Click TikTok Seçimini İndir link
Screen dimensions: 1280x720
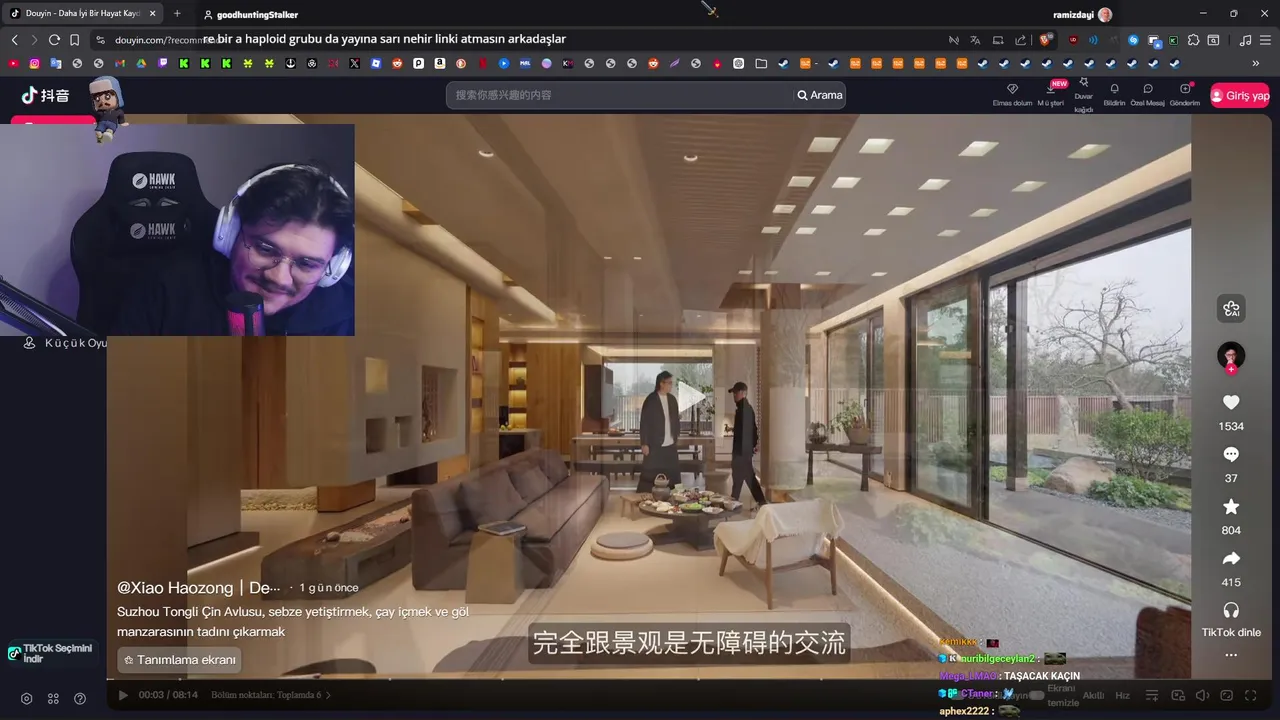click(x=51, y=653)
